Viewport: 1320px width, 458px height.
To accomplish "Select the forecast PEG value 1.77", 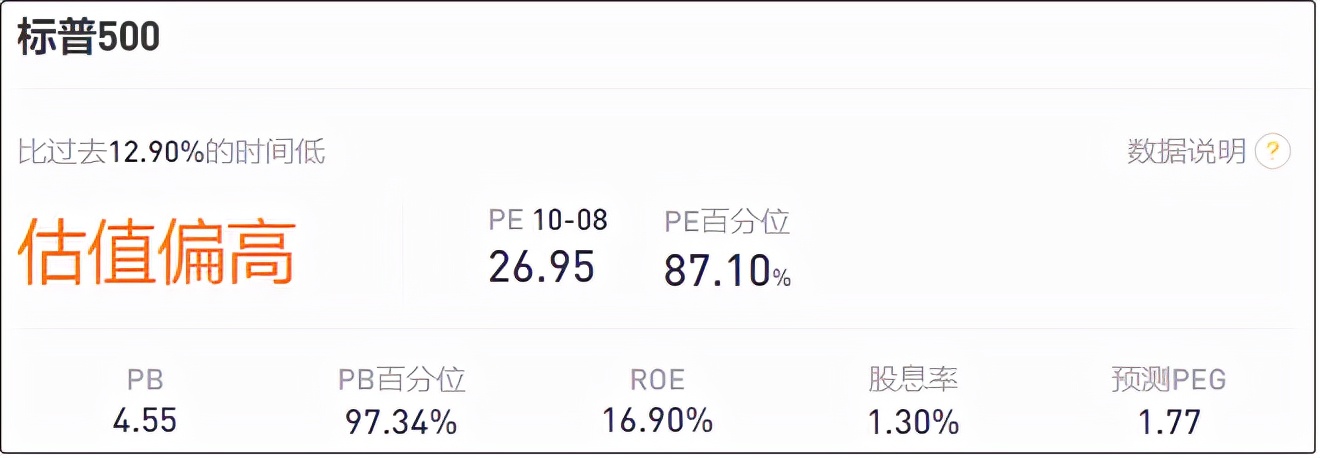I will click(x=1169, y=421).
